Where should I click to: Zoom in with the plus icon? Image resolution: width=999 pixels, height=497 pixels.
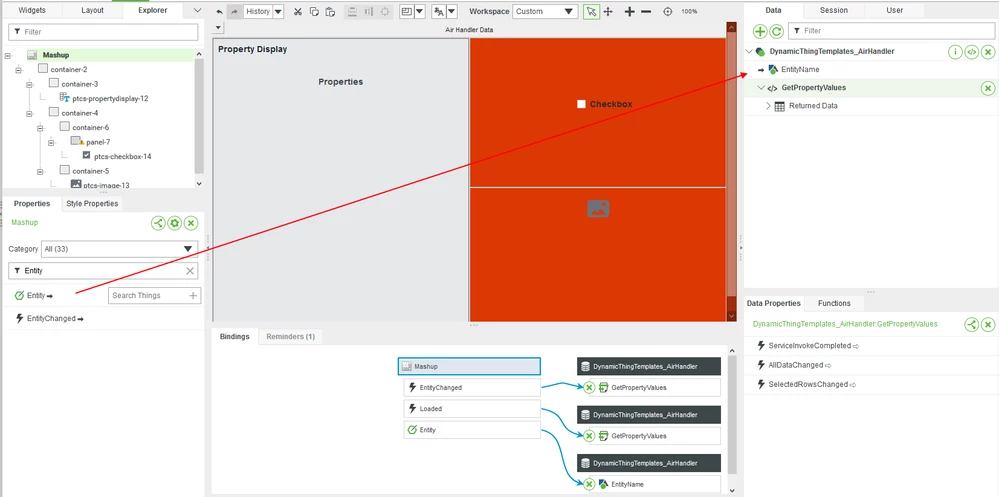click(629, 11)
